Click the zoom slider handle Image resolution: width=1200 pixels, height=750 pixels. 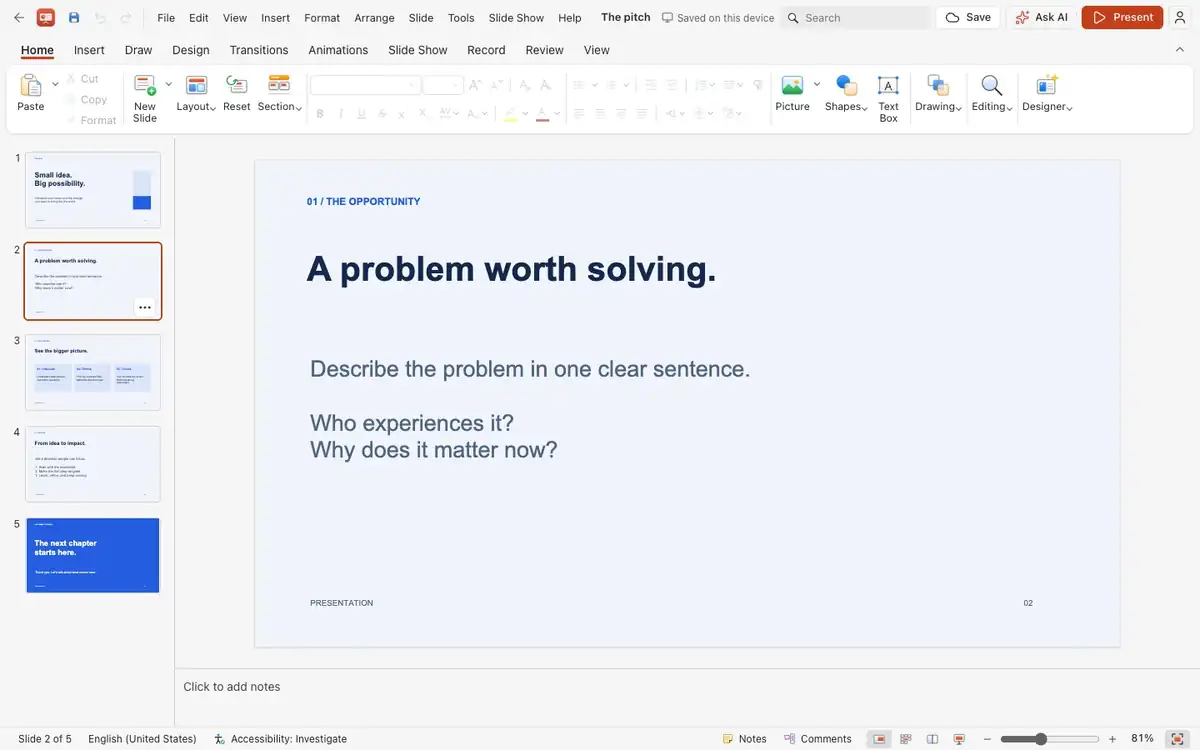[x=1041, y=739]
